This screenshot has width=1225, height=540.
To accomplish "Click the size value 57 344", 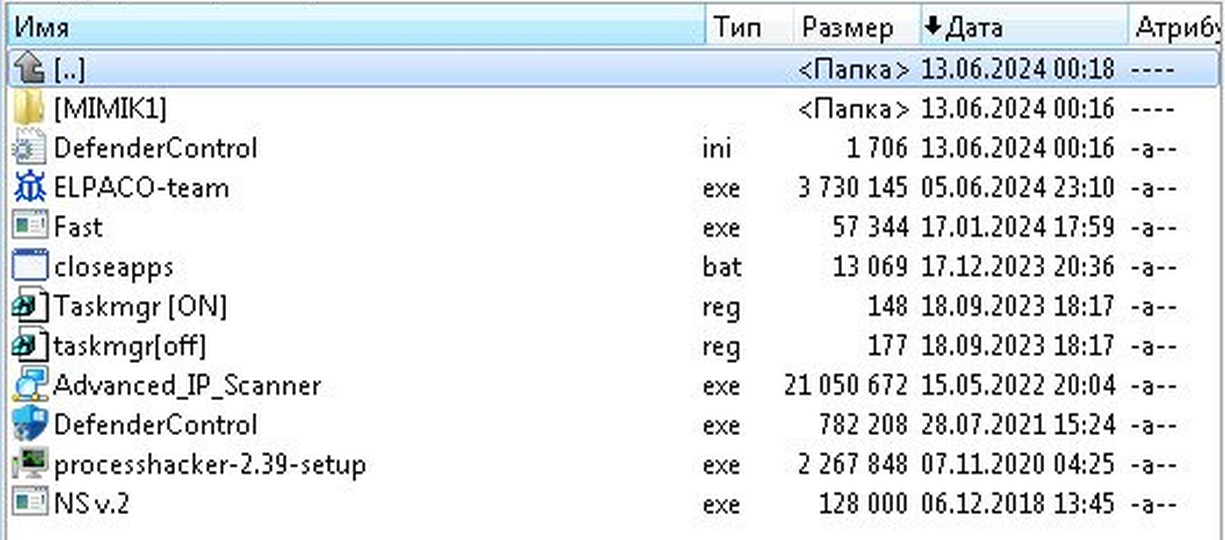I will (x=870, y=227).
